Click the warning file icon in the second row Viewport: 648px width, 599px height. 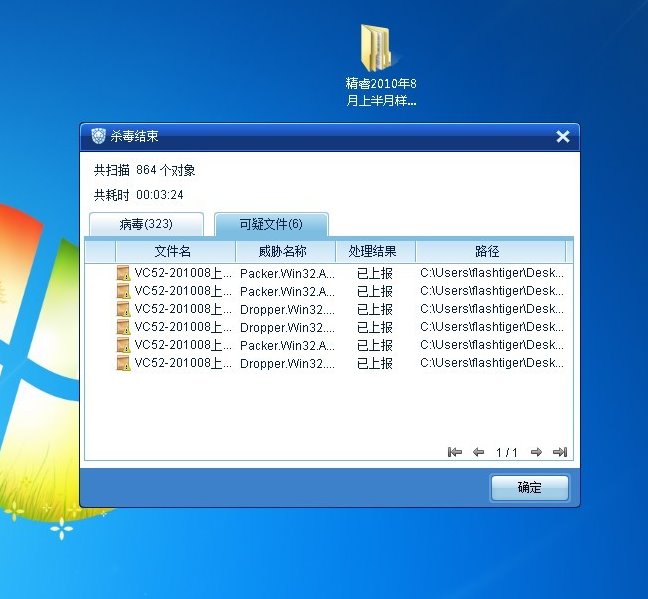coord(123,291)
